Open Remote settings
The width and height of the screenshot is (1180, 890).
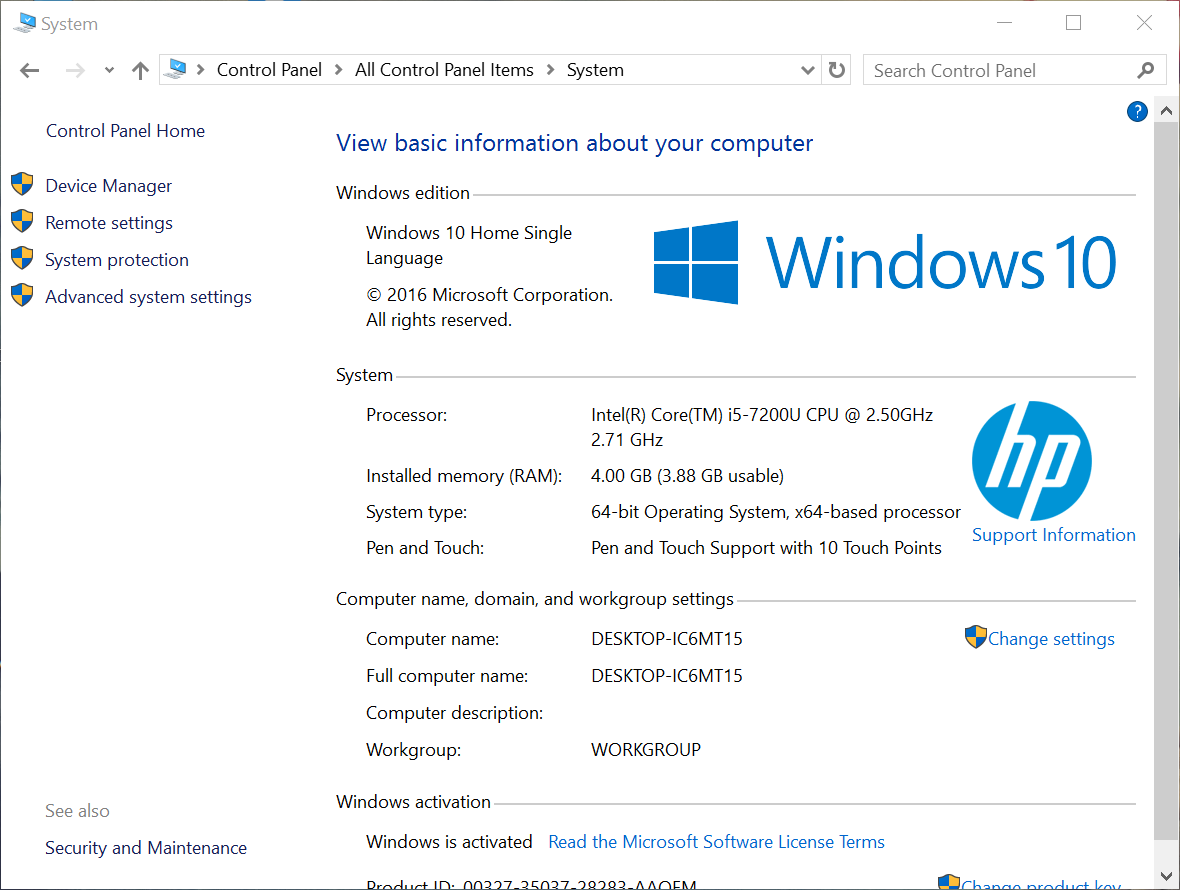109,223
